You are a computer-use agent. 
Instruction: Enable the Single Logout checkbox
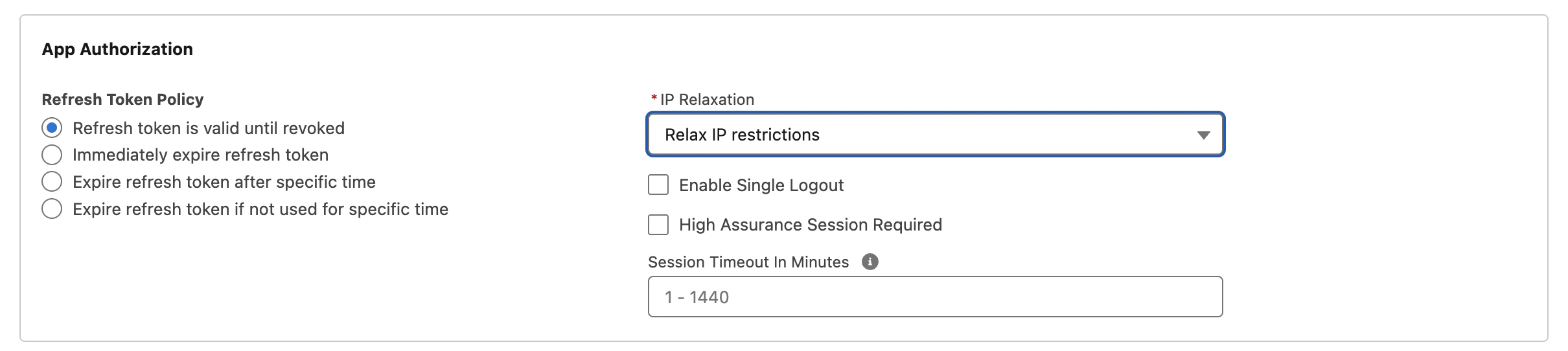click(658, 185)
